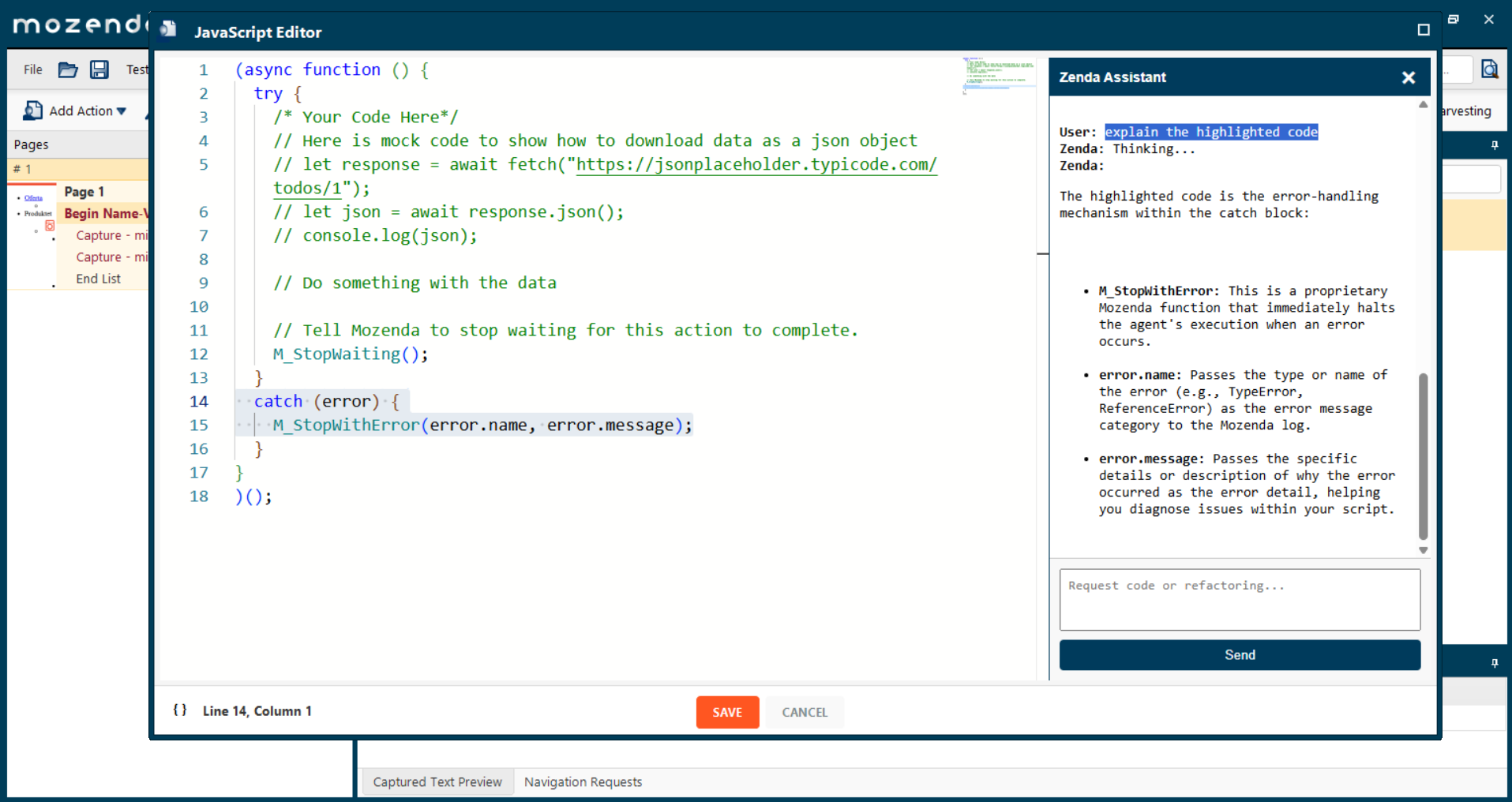
Task: Select the Page 1 label in Pages
Action: click(x=84, y=192)
